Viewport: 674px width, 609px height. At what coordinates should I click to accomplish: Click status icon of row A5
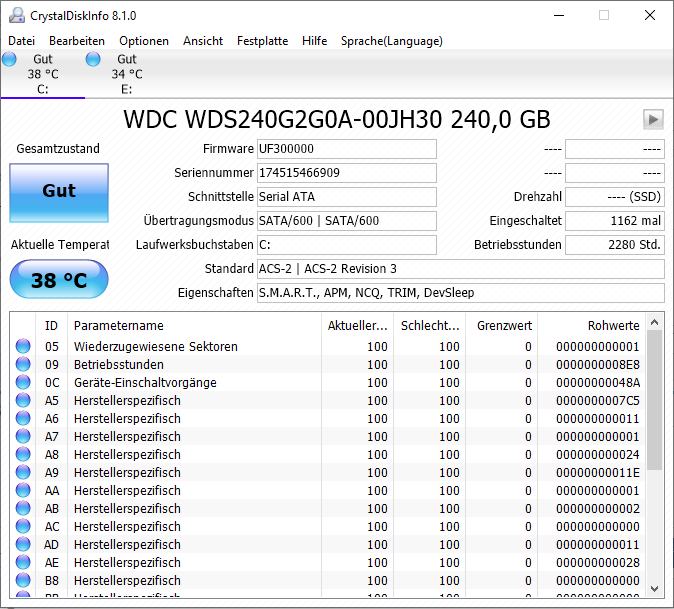coord(23,401)
